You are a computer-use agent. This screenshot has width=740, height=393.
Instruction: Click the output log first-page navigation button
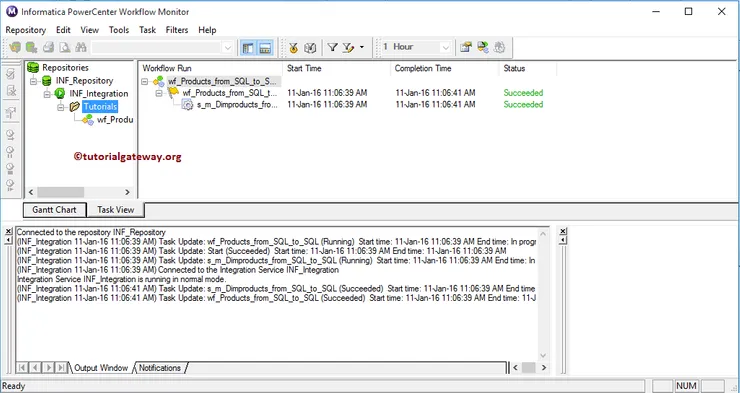pos(22,368)
